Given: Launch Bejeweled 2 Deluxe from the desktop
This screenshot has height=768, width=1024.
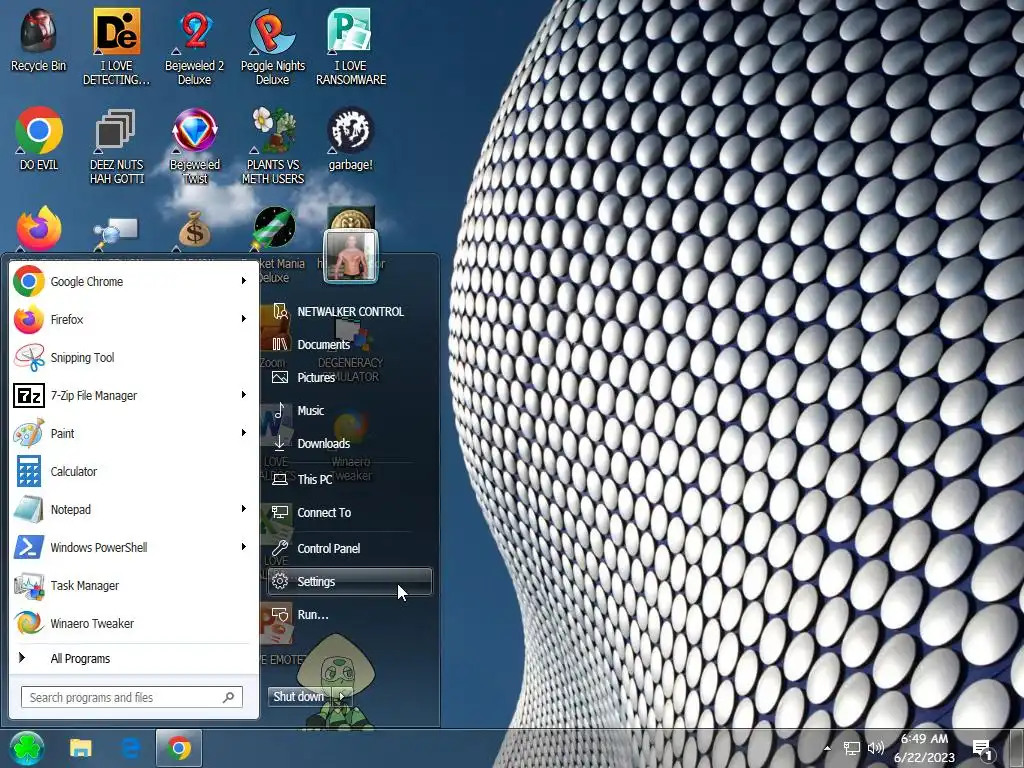Looking at the screenshot, I should pyautogui.click(x=195, y=47).
